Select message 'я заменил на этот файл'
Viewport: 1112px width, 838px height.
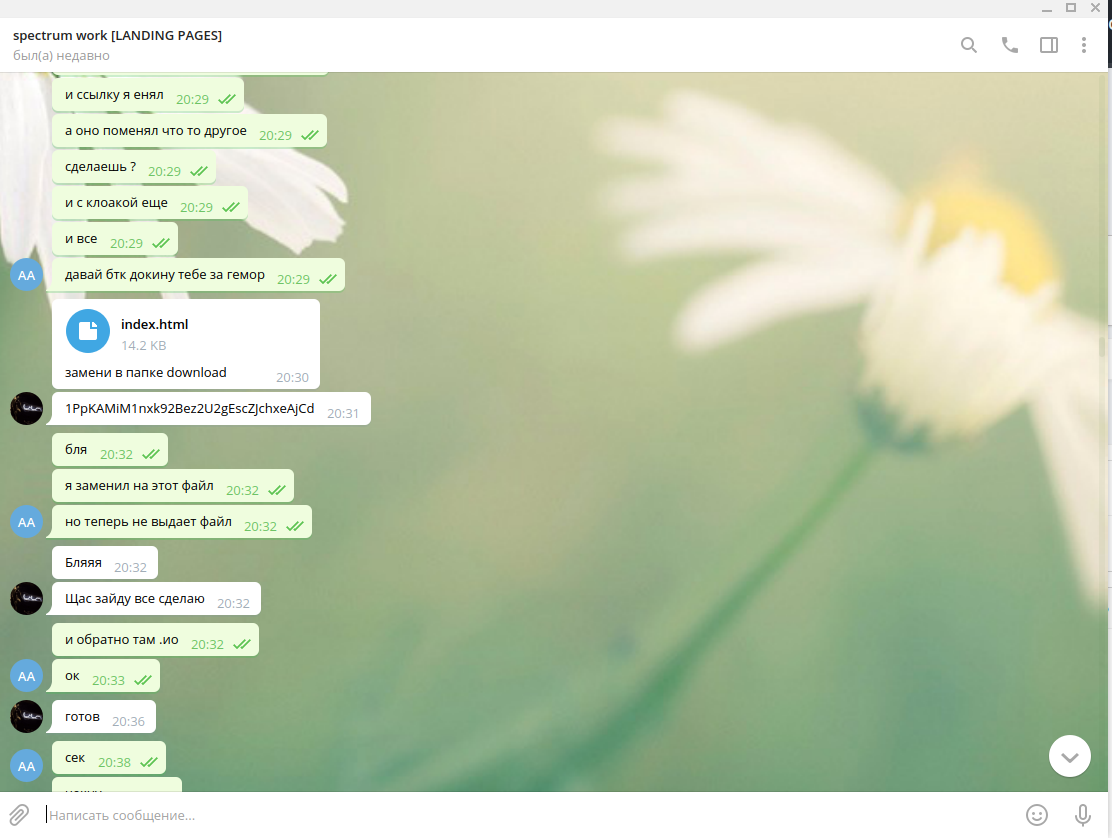pyautogui.click(x=173, y=486)
